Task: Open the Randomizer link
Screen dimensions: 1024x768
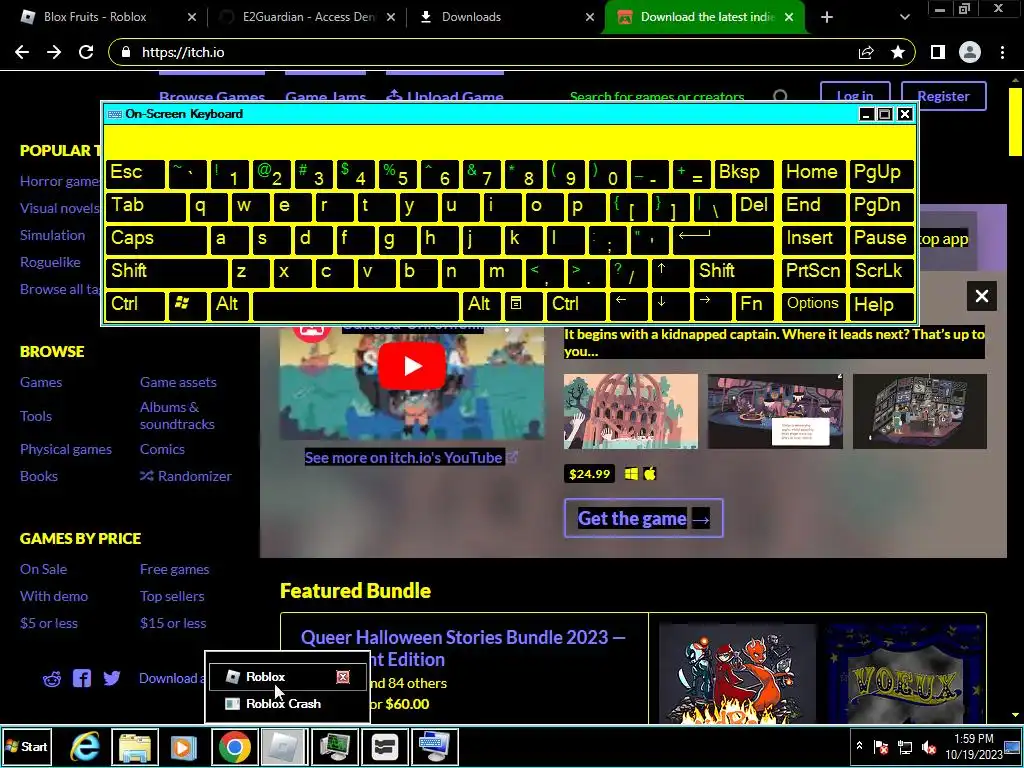Action: pyautogui.click(x=186, y=476)
